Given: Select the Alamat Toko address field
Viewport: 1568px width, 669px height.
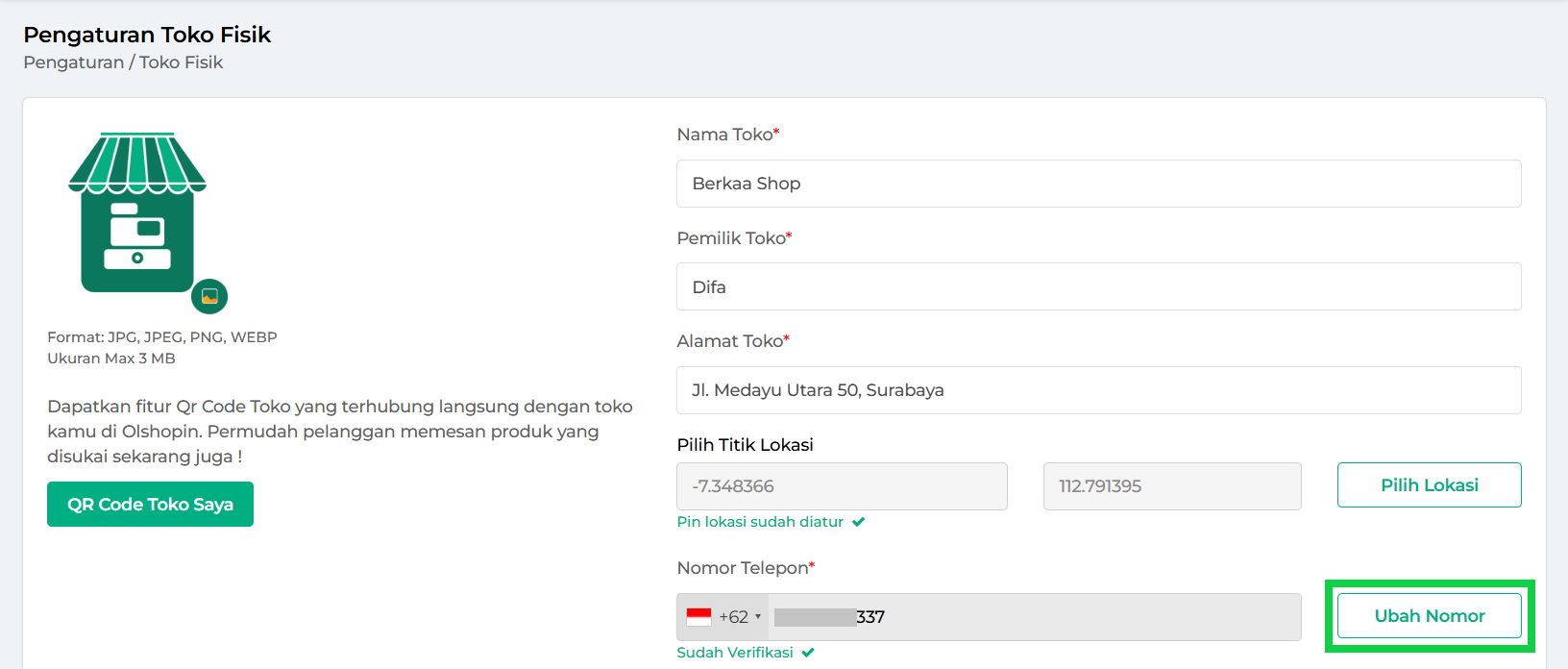Looking at the screenshot, I should (1098, 390).
